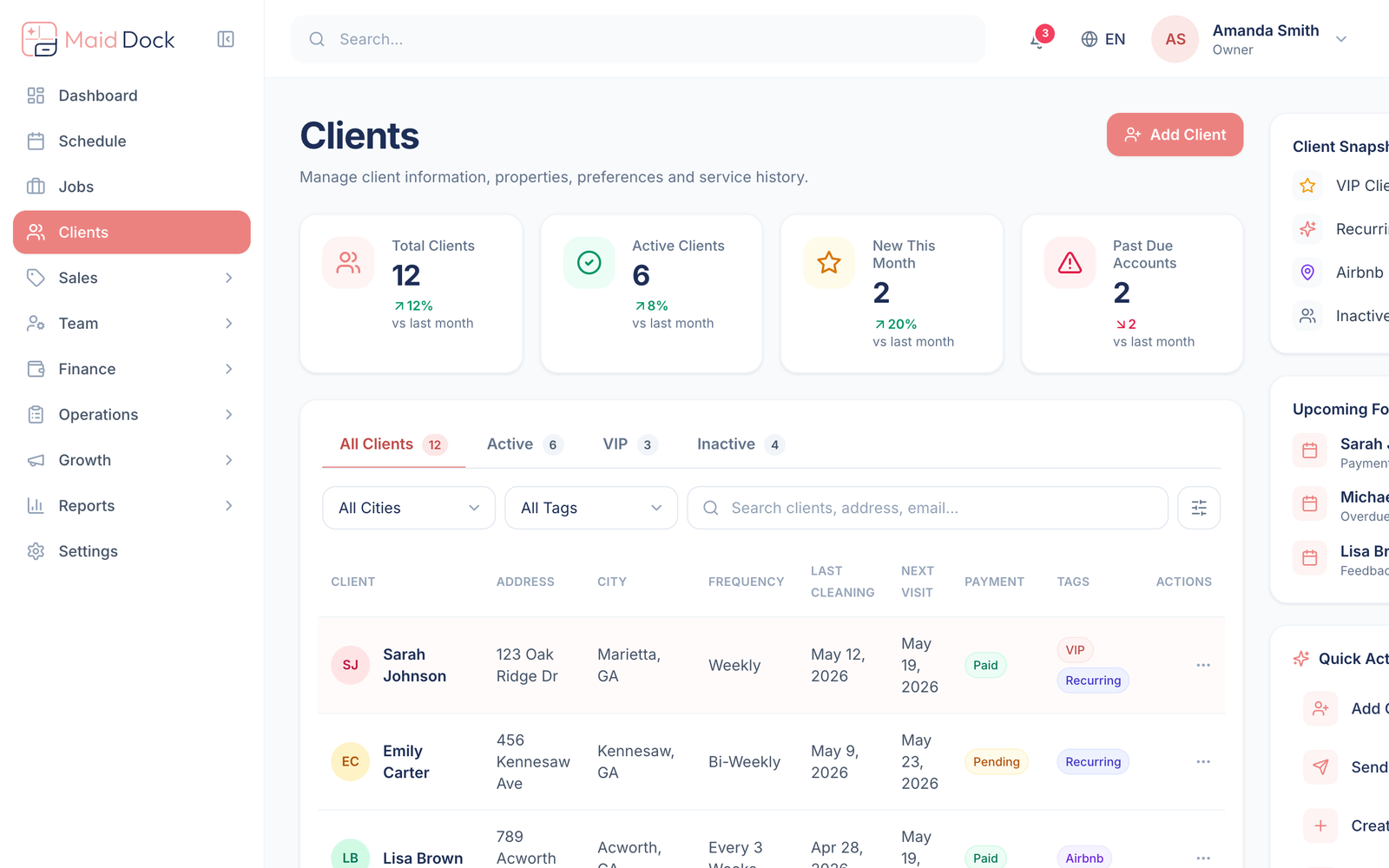Screen dimensions: 1389x868
Task: Expand the Finance submenu
Action: (x=229, y=369)
